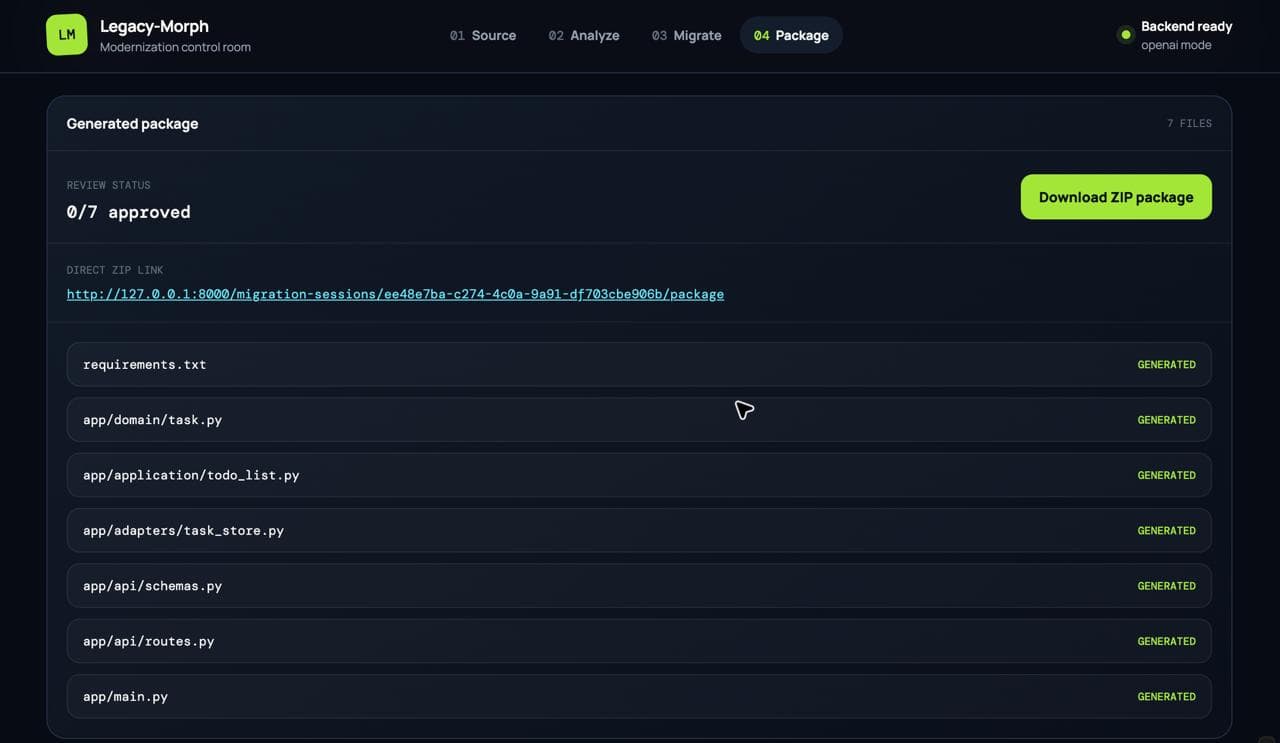This screenshot has width=1280, height=743.
Task: Select the 04 Package step
Action: (x=791, y=35)
